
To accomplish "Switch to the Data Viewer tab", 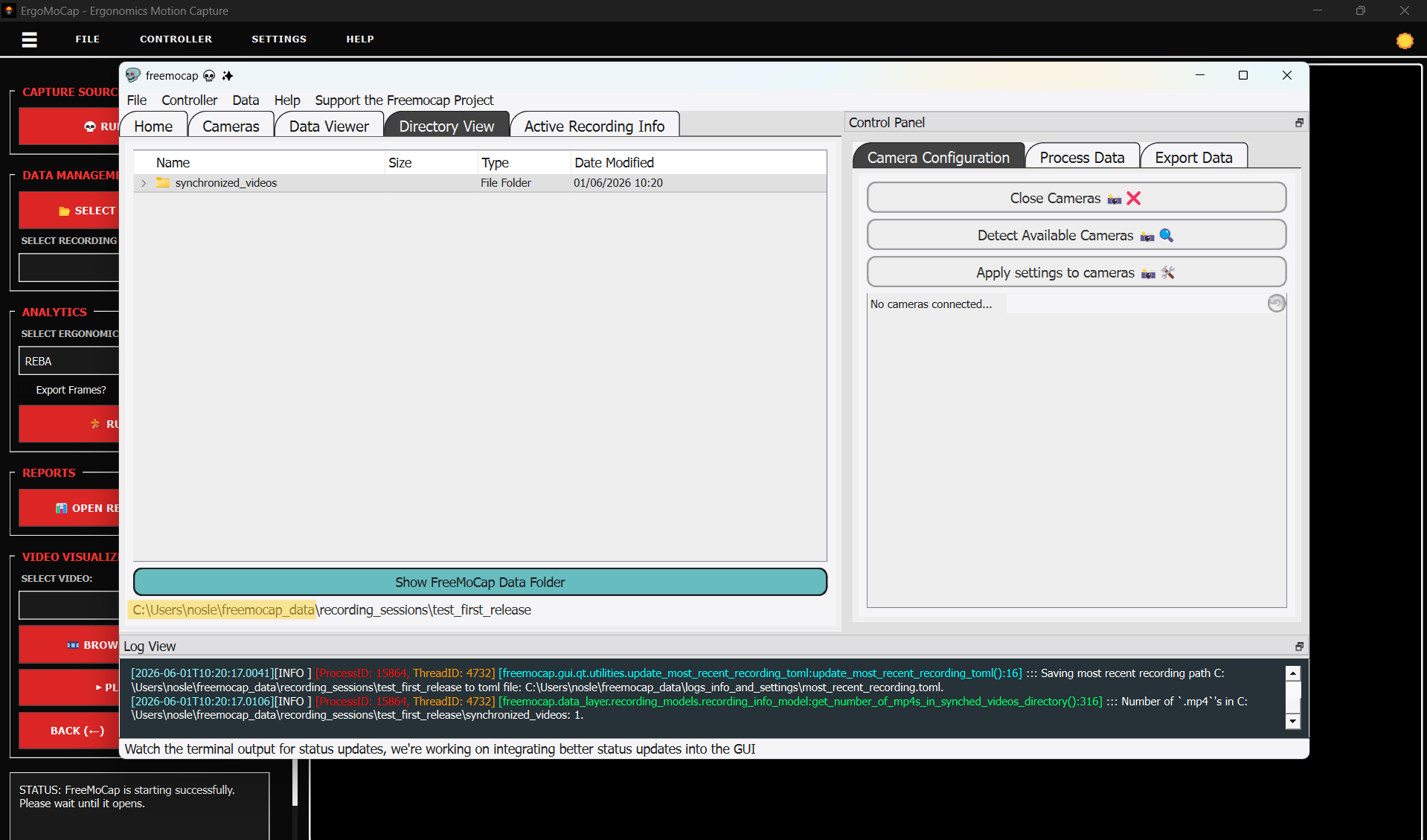I will [x=329, y=126].
